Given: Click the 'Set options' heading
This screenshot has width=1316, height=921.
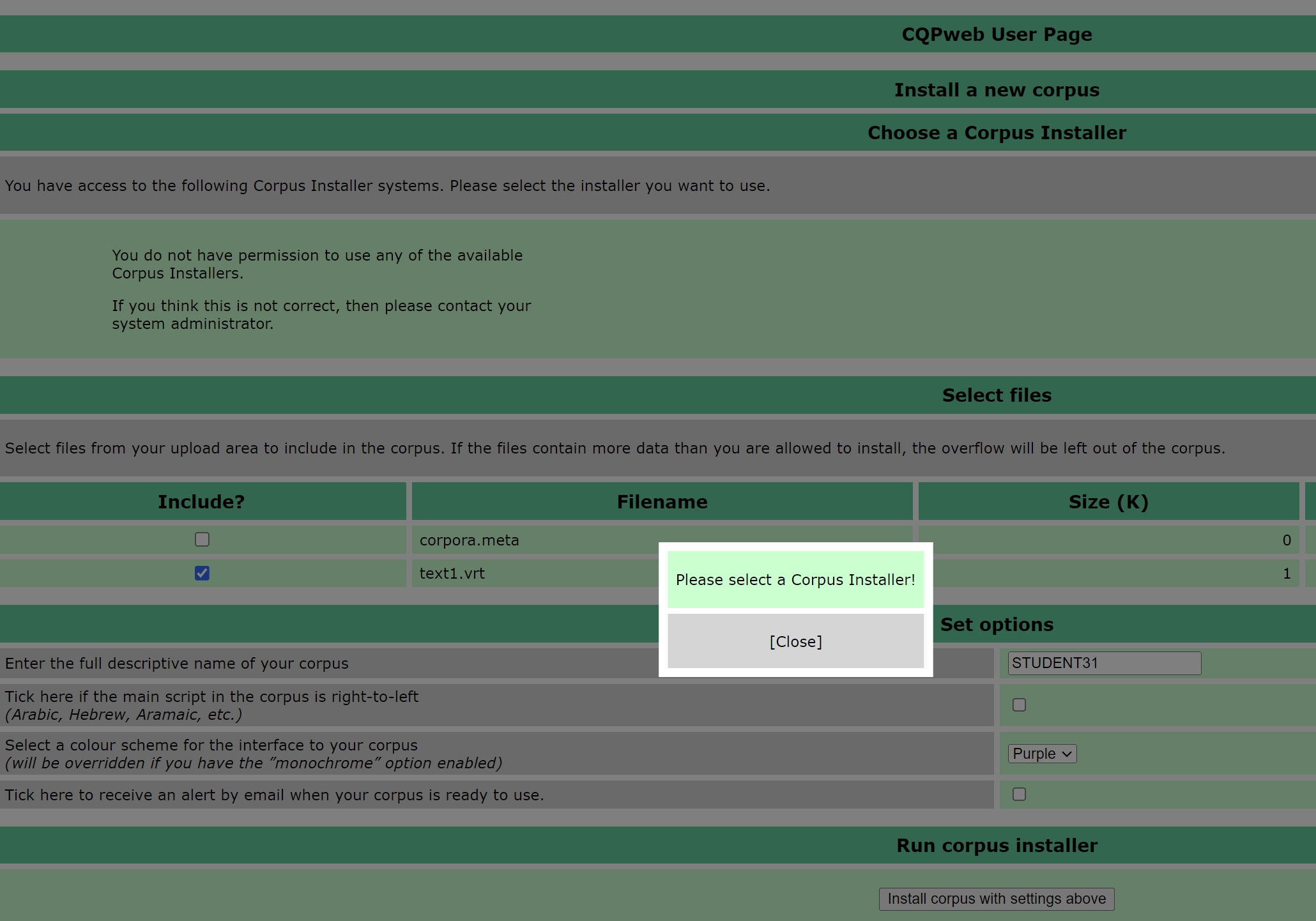Looking at the screenshot, I should [997, 624].
